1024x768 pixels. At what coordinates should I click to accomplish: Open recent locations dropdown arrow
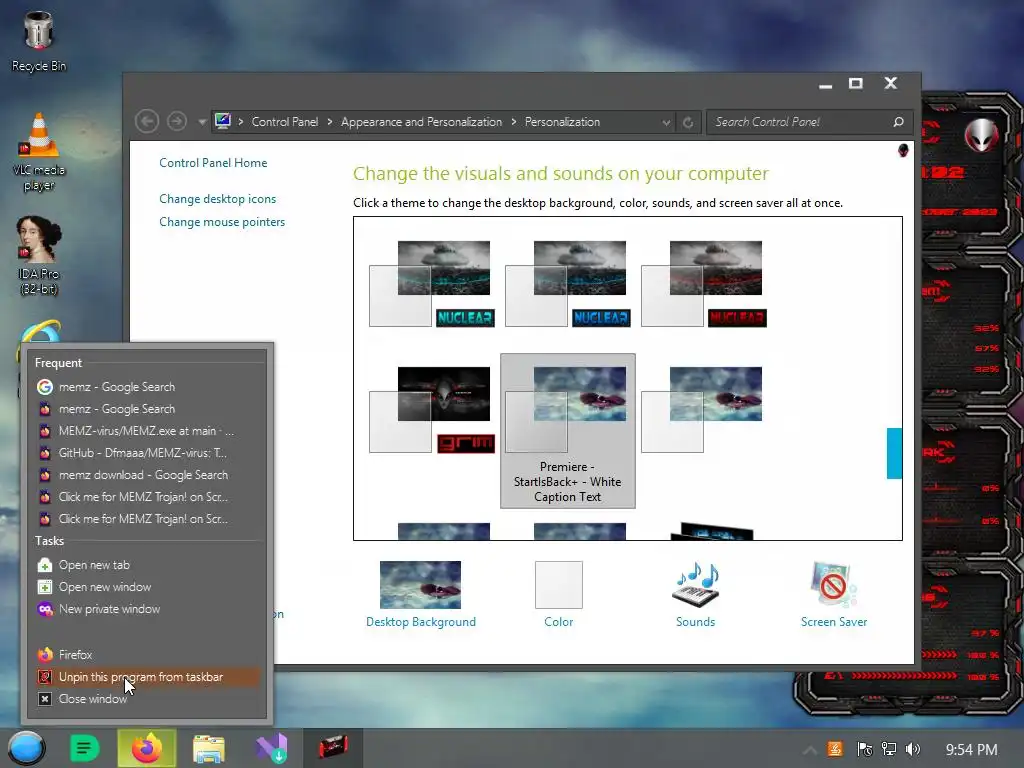pos(202,122)
